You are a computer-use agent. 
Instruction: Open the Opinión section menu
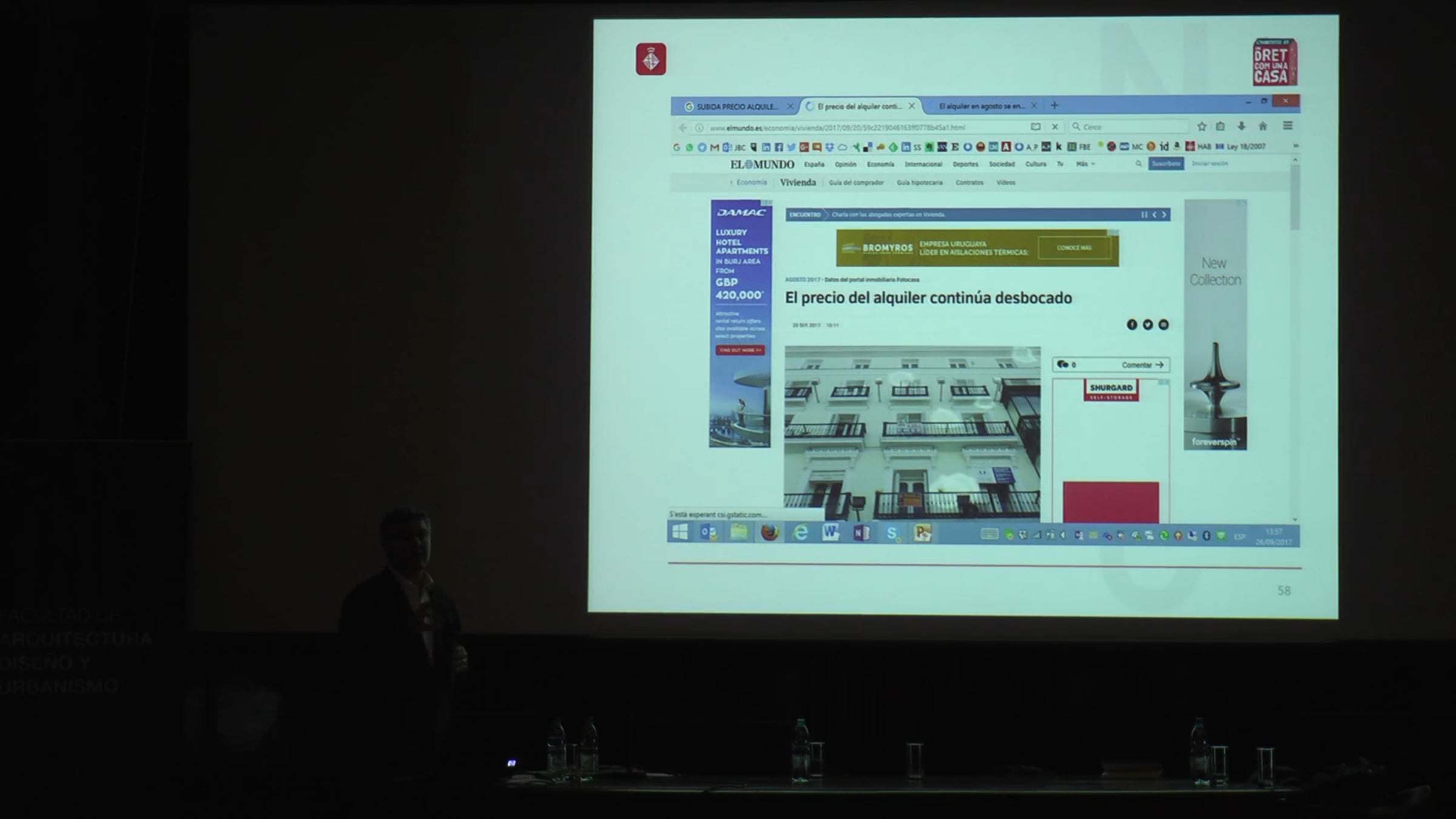845,164
